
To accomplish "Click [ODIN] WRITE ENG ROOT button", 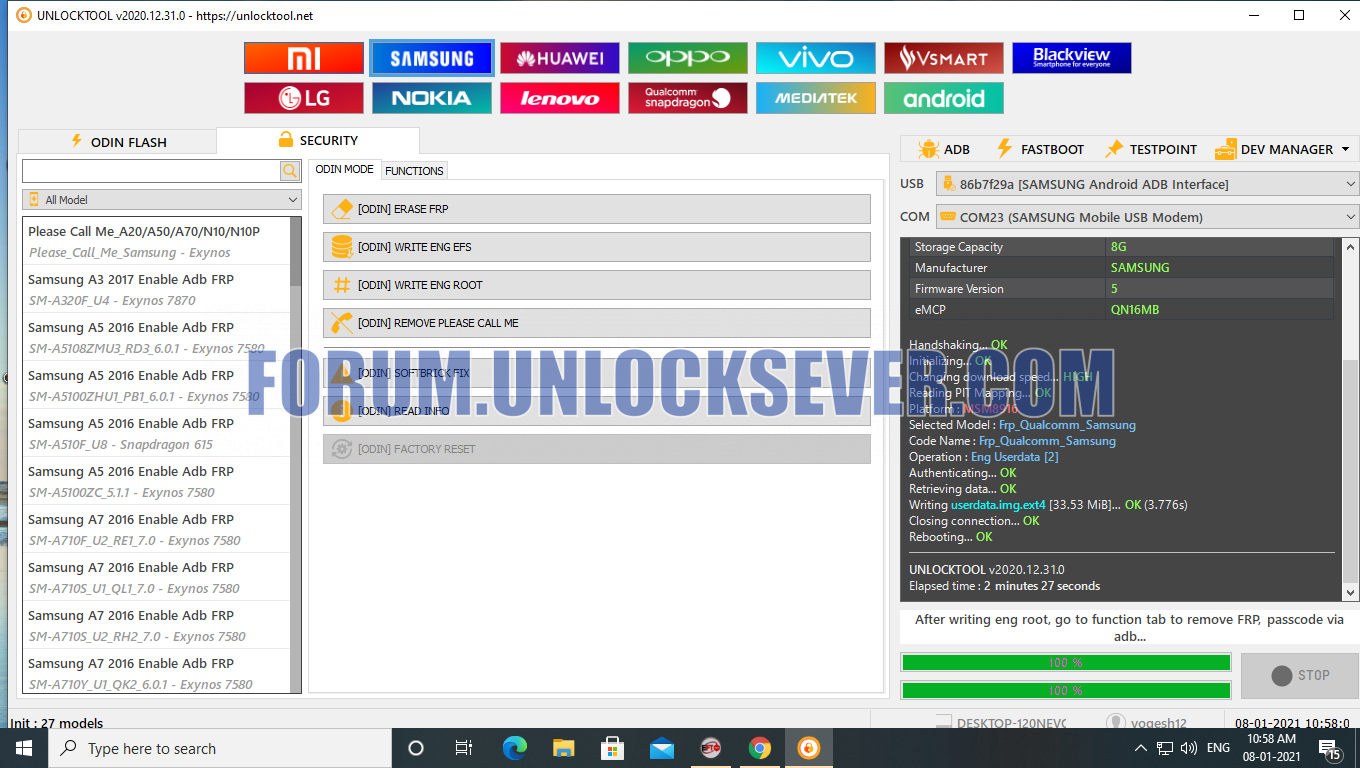I will (597, 285).
